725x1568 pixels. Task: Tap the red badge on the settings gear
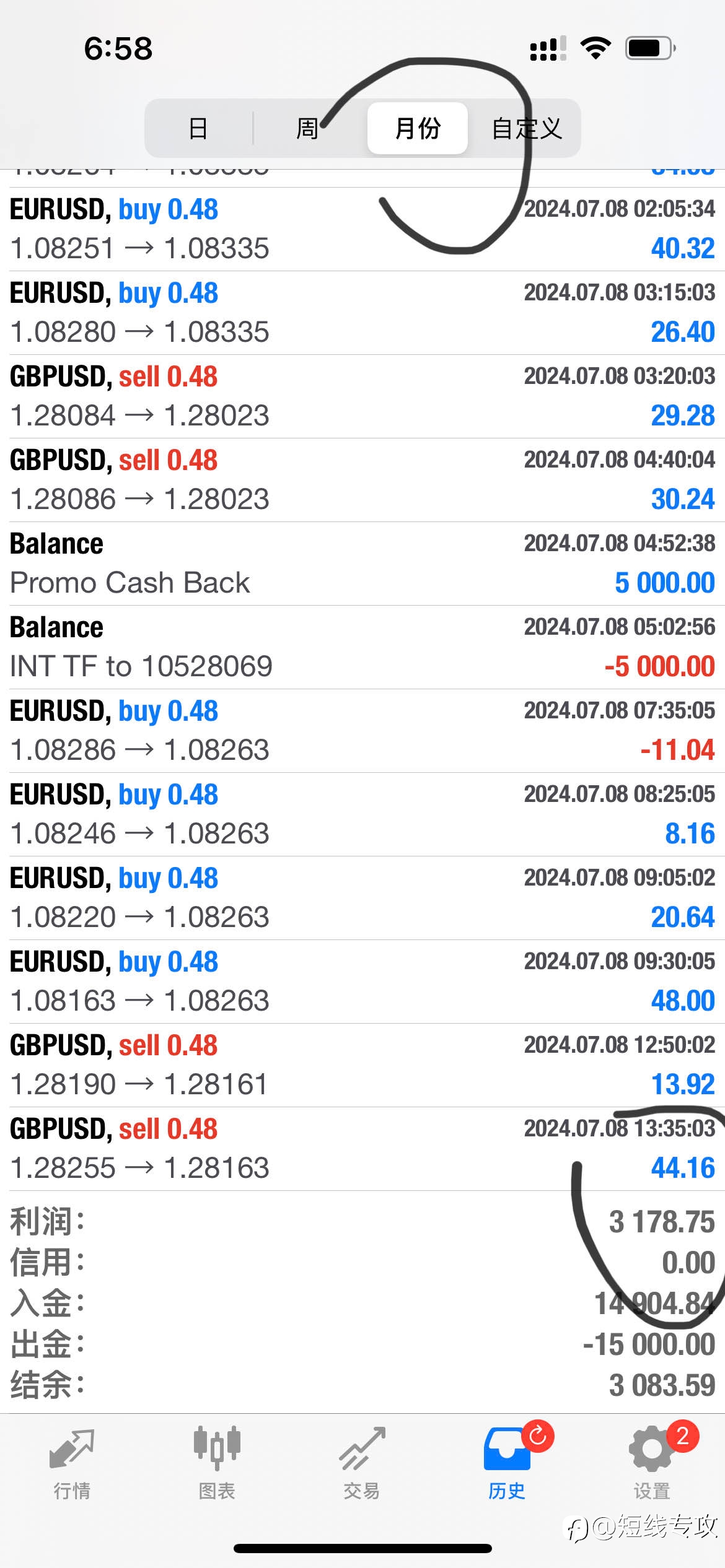pyautogui.click(x=683, y=1435)
